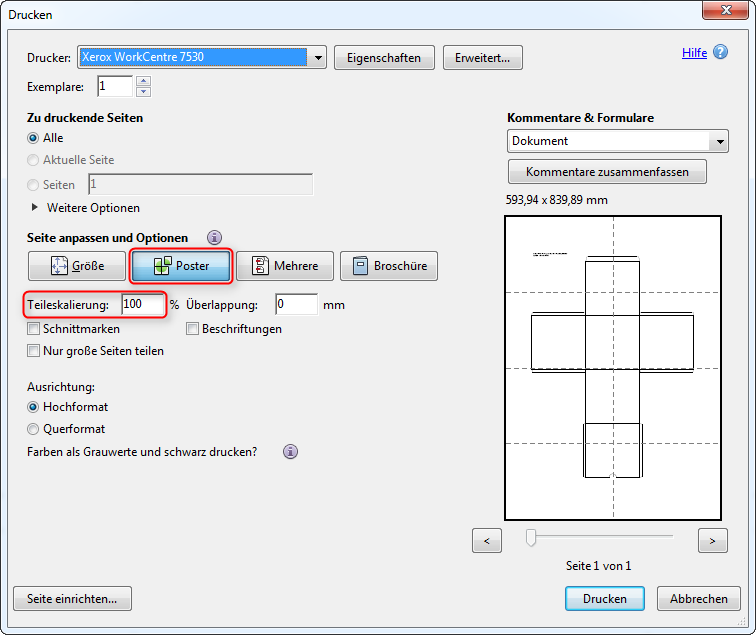Screen dimensions: 756x635
Task: Click the poster print preview thumbnail
Action: [613, 368]
